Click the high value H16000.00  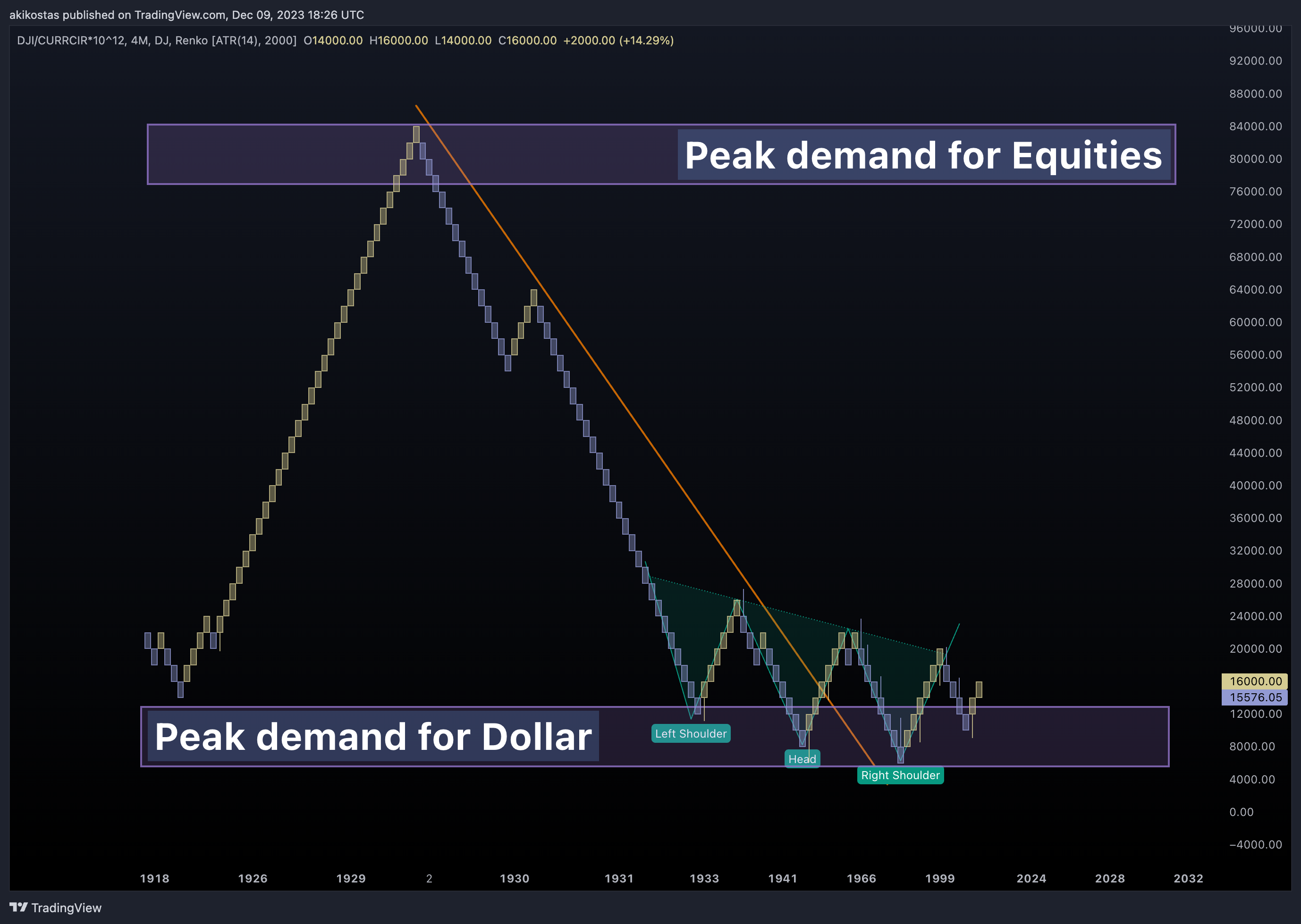click(398, 41)
